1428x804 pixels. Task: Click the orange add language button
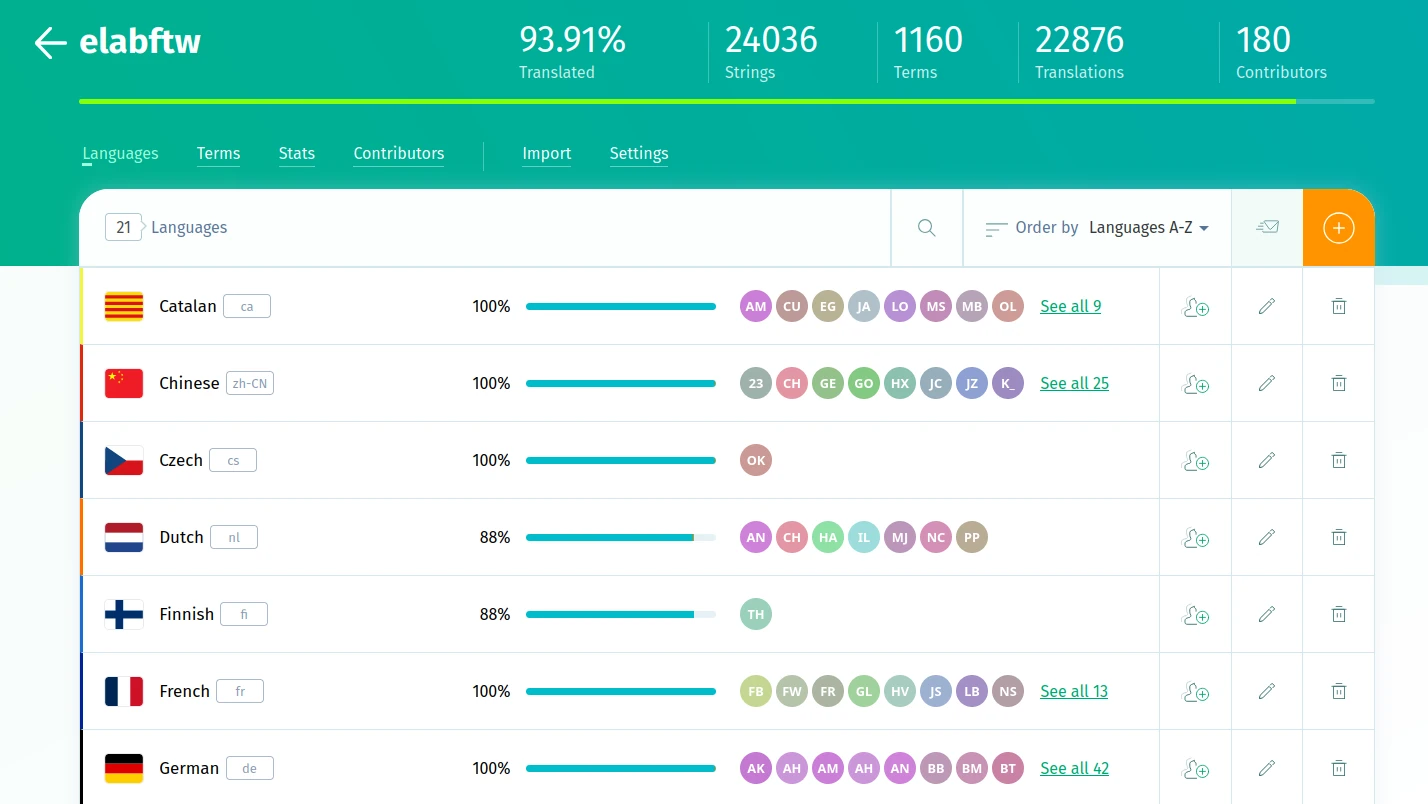pos(1338,228)
